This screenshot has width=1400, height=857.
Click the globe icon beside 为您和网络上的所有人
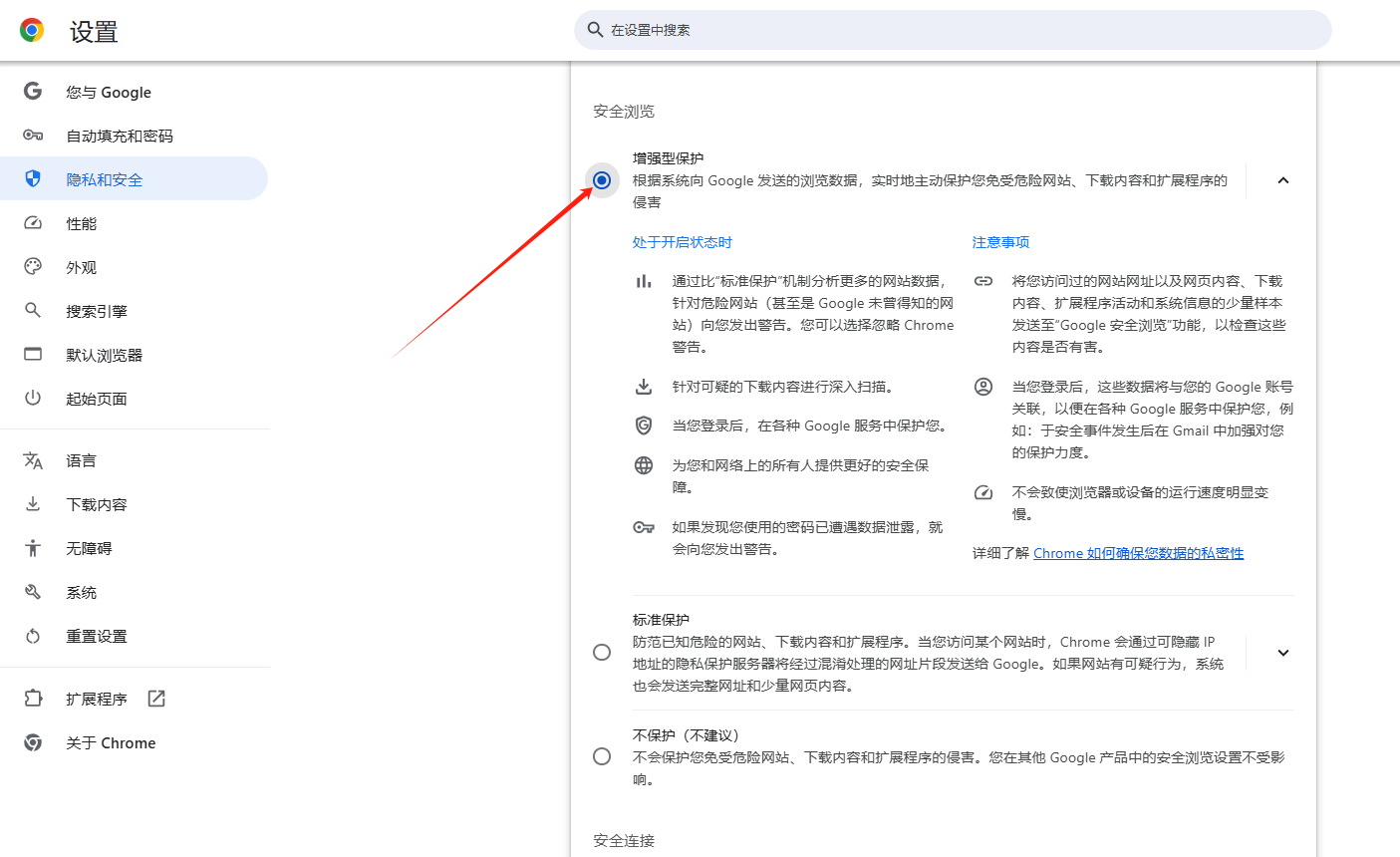[x=644, y=465]
